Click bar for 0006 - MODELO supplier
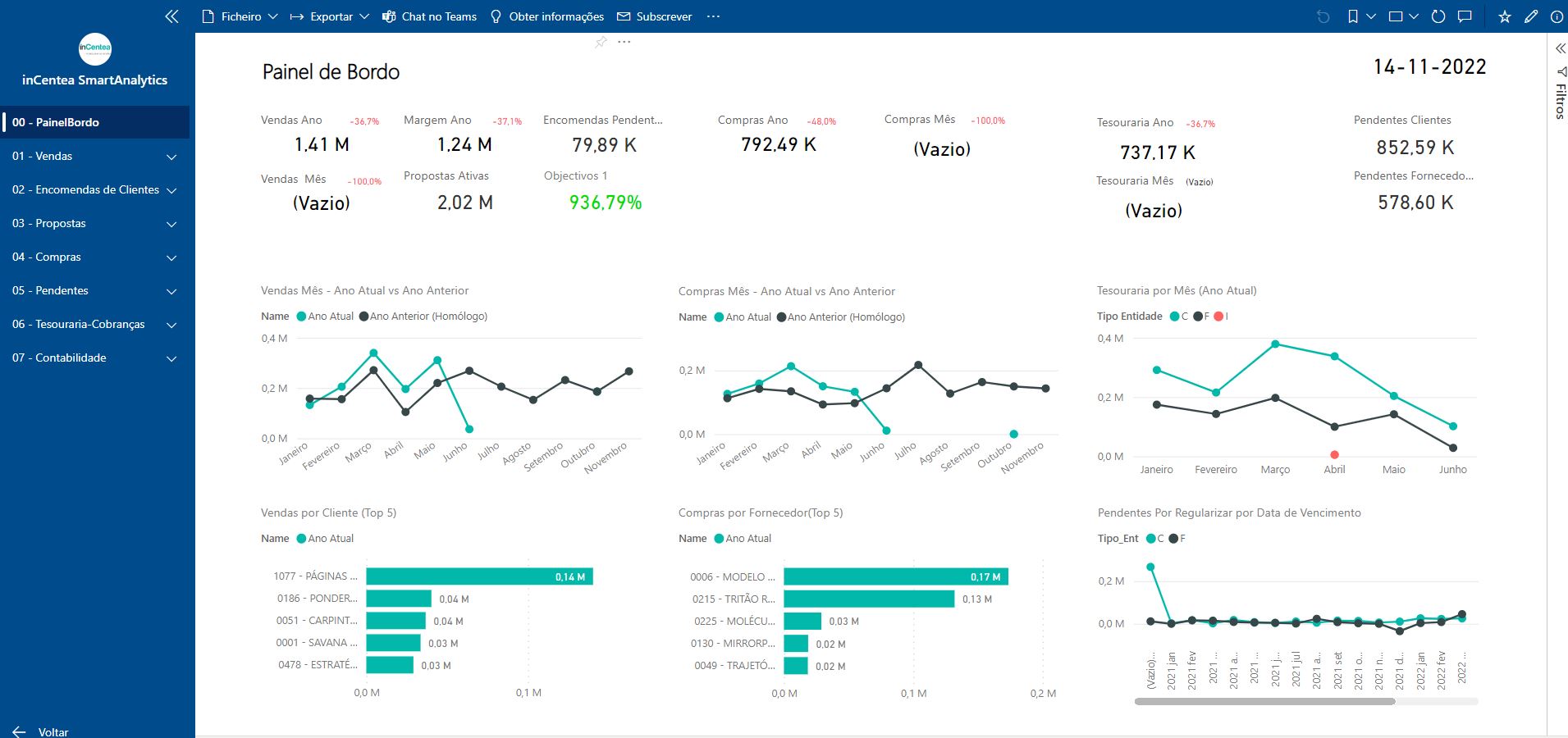The width and height of the screenshot is (1568, 738). click(896, 576)
